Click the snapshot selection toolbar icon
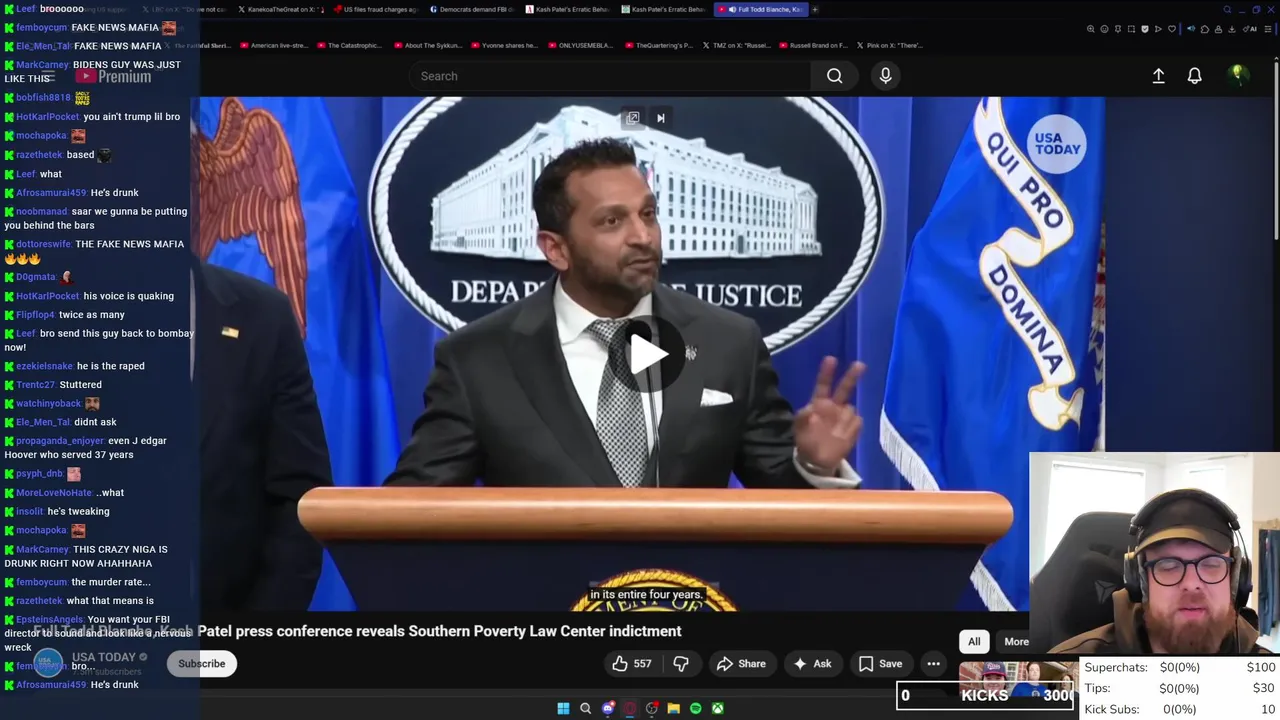 1131,29
